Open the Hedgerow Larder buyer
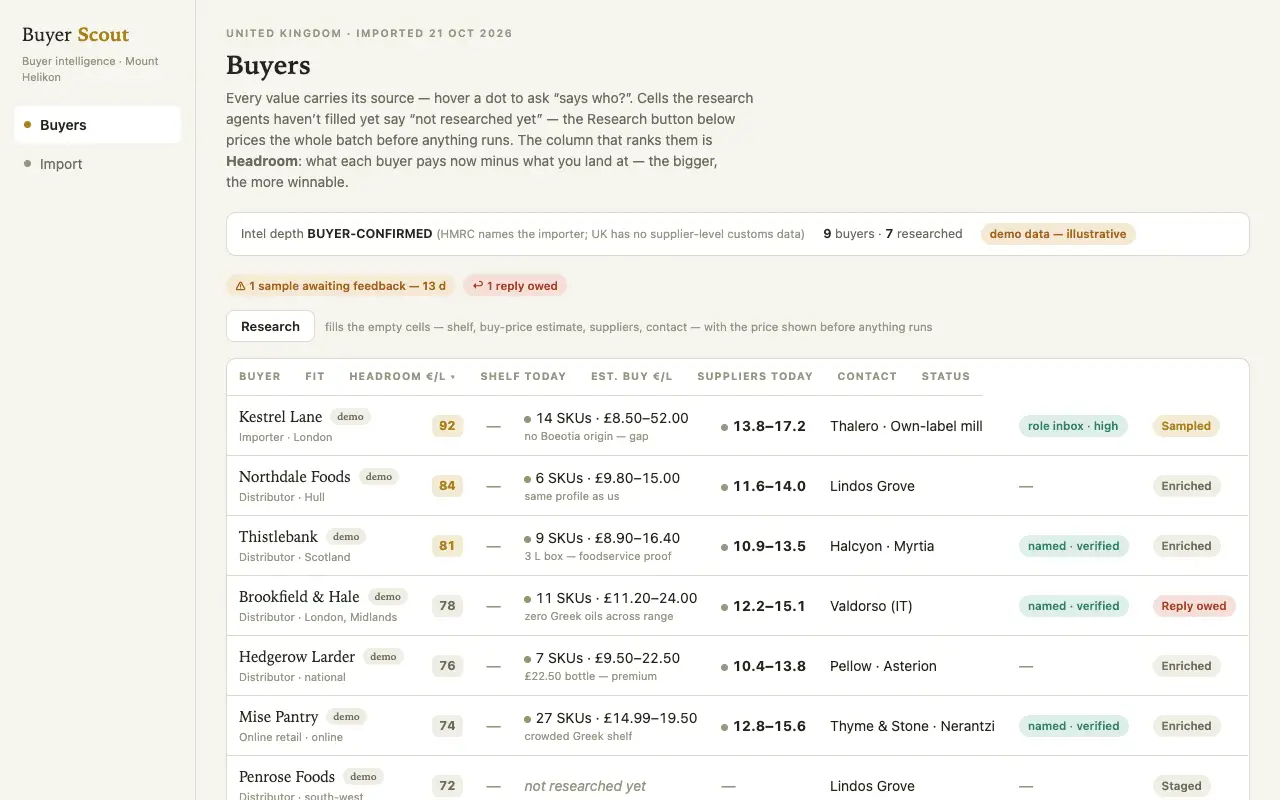The height and width of the screenshot is (800, 1280). pyautogui.click(x=297, y=657)
